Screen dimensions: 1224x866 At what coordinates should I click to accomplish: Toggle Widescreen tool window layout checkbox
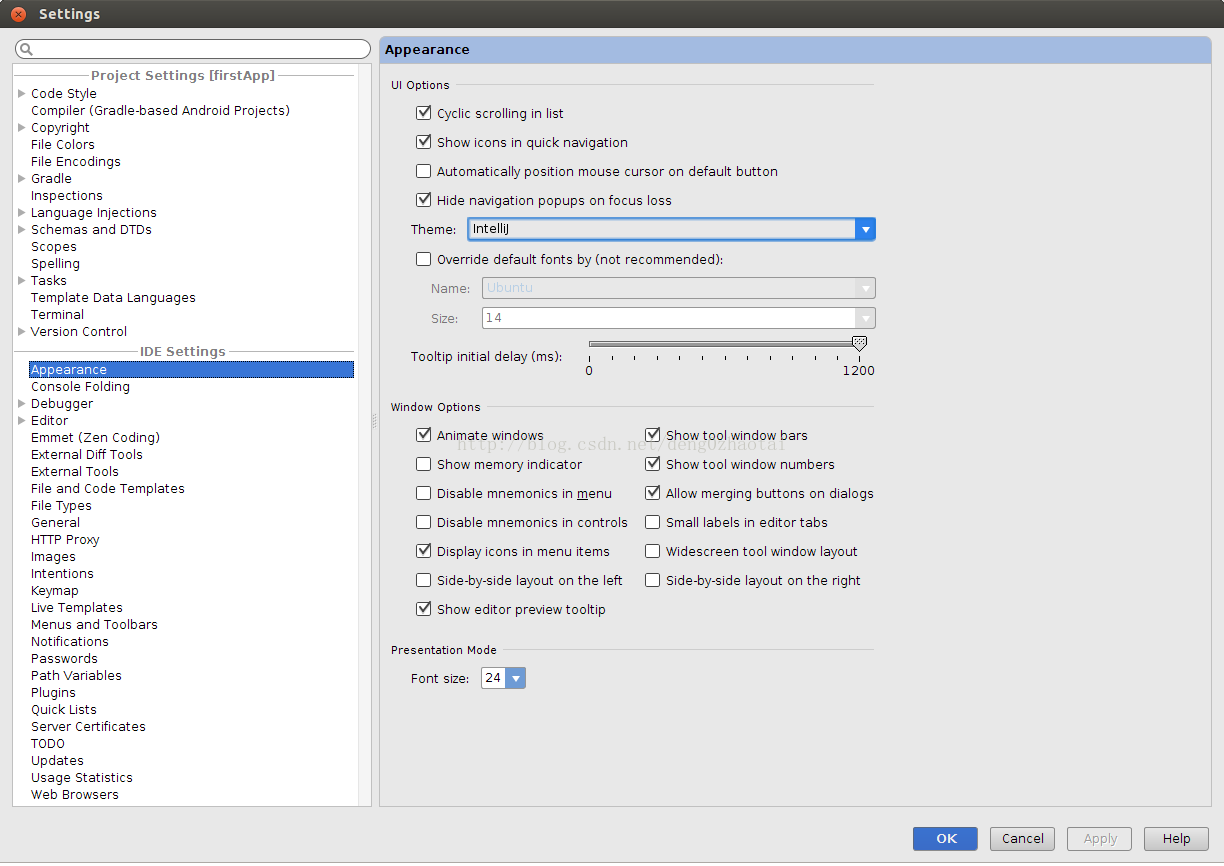[653, 551]
